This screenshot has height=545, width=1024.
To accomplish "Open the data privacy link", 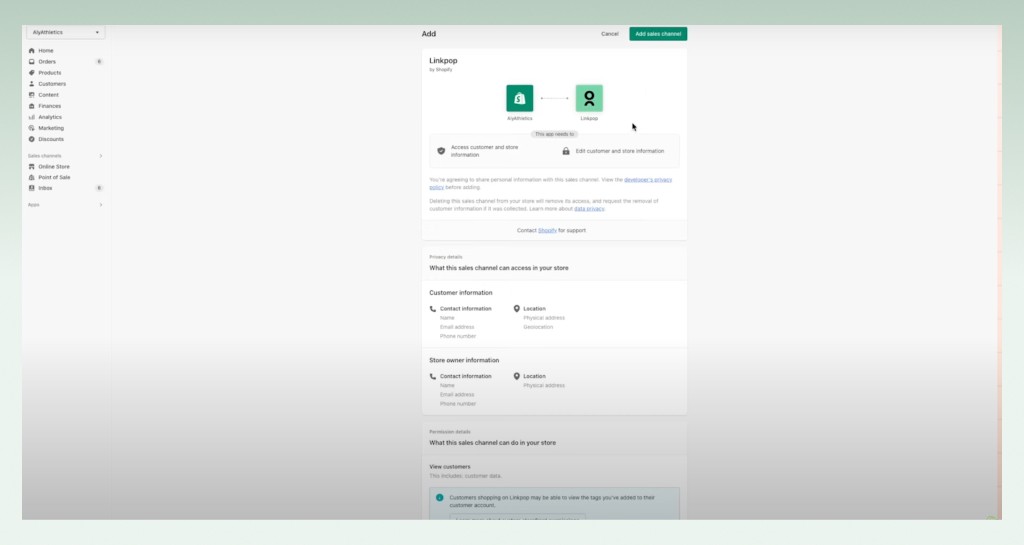I will pos(589,209).
